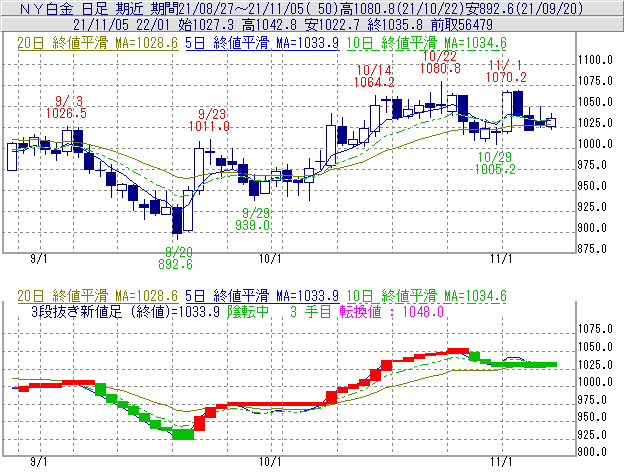
Task: Click the 始1027.3 opening value in header
Action: (x=206, y=25)
